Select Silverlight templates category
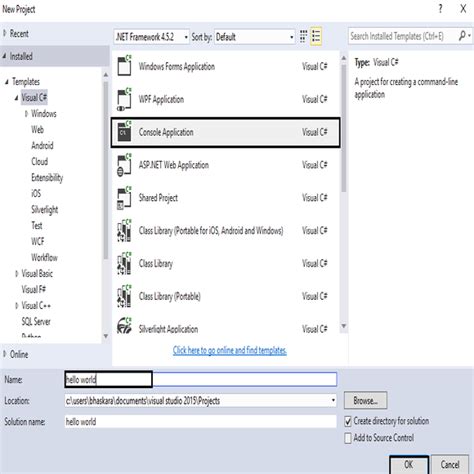This screenshot has height=474, width=474. pos(45,210)
